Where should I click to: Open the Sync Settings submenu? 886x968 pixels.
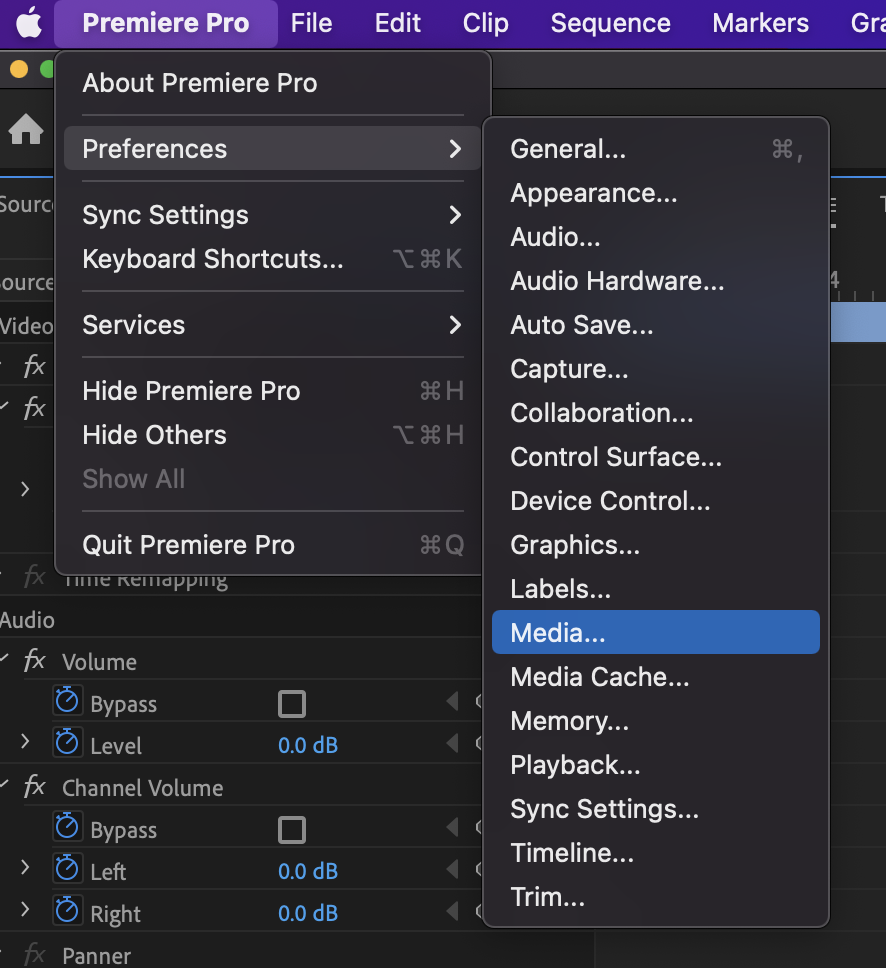coord(272,215)
